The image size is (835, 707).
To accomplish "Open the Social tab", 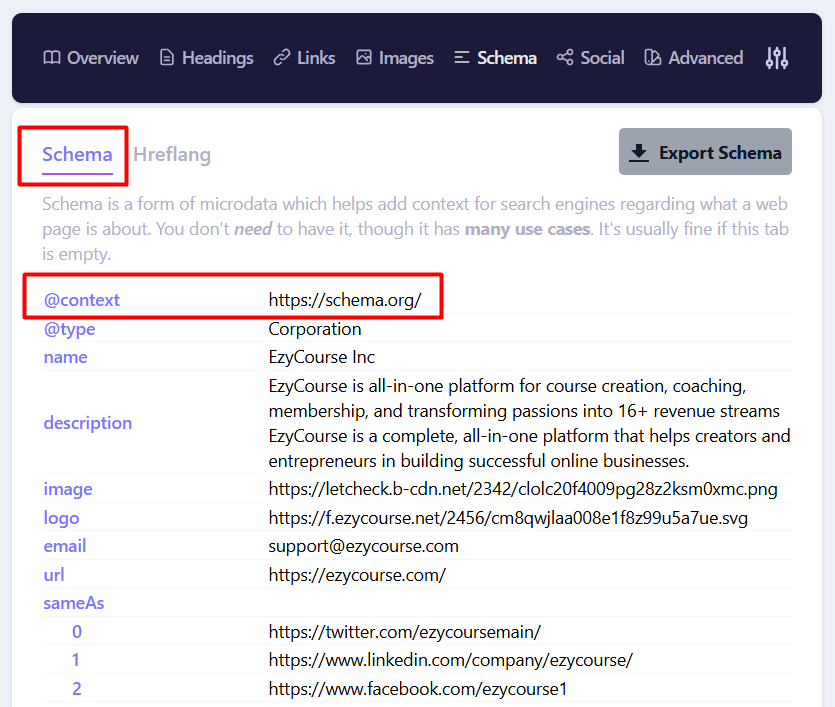I will click(x=590, y=57).
